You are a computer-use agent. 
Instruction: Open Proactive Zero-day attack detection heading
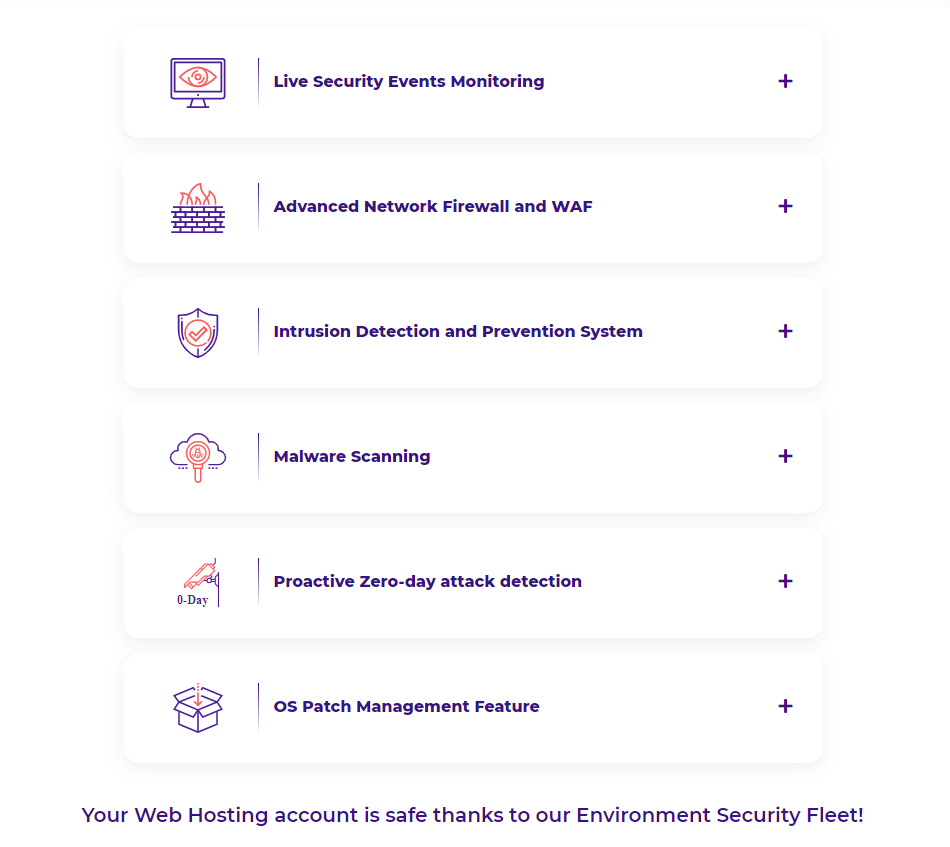point(428,581)
